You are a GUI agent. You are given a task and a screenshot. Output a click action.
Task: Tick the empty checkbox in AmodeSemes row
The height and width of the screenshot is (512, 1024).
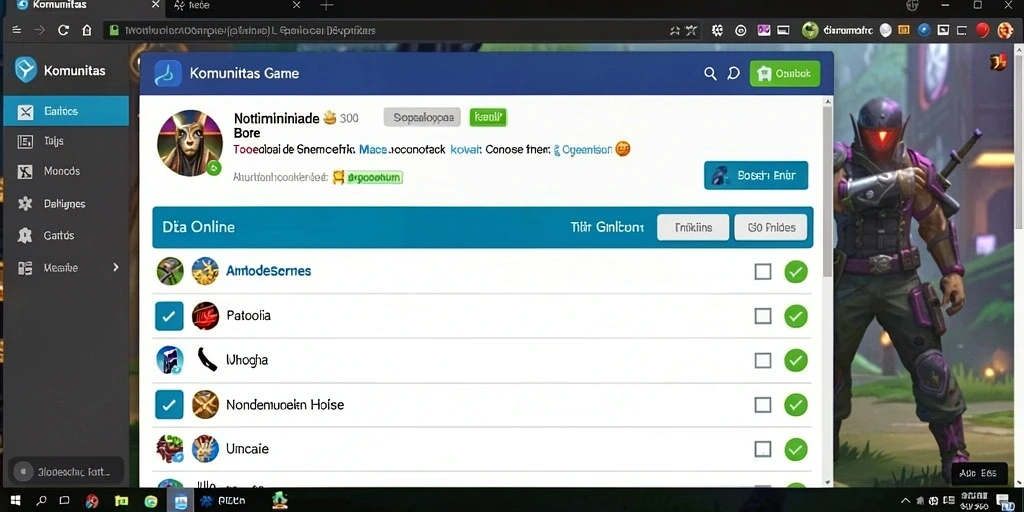pos(763,271)
